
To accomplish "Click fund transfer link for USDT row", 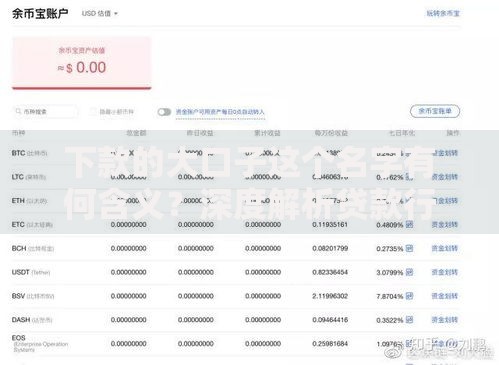I will tap(445, 272).
